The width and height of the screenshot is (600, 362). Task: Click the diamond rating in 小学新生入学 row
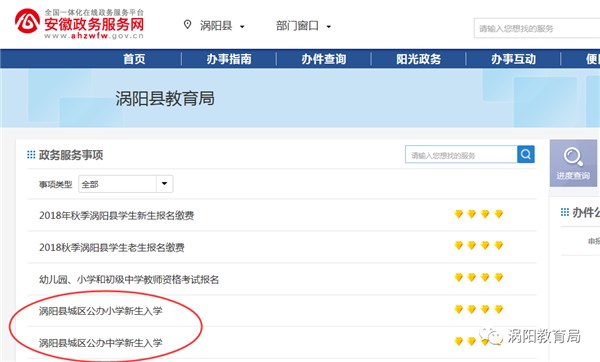(x=478, y=309)
